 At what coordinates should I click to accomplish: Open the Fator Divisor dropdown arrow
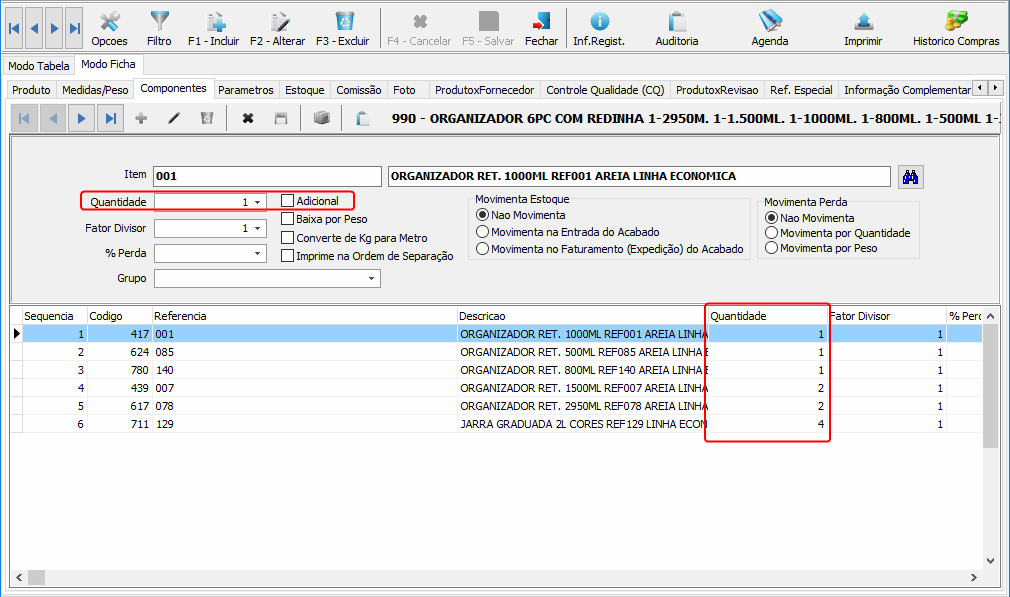click(x=257, y=229)
